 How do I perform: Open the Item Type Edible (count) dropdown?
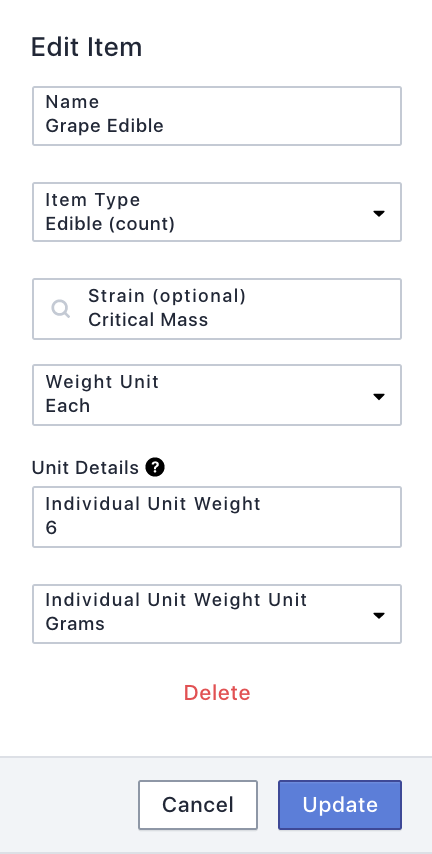coord(217,212)
